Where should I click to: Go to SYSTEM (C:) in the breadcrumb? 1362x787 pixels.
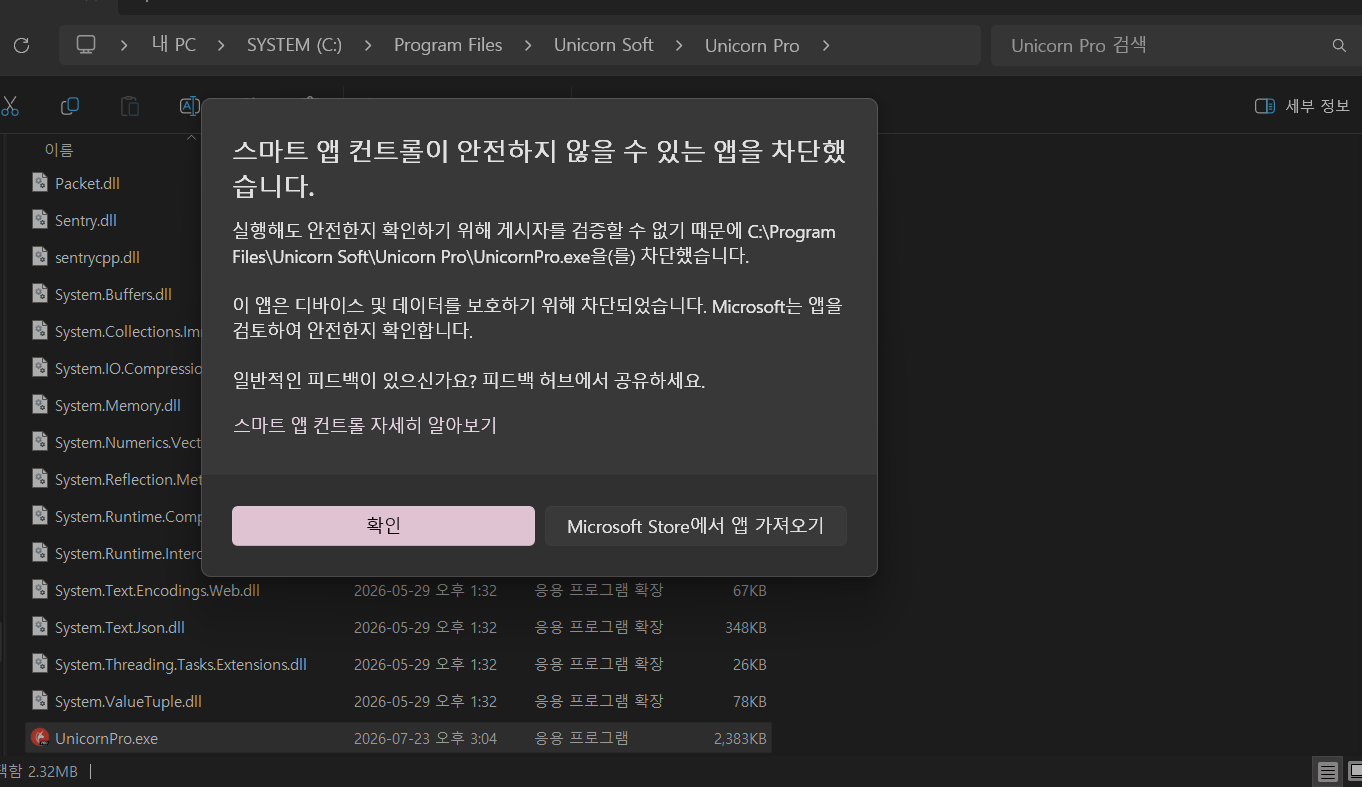point(294,45)
